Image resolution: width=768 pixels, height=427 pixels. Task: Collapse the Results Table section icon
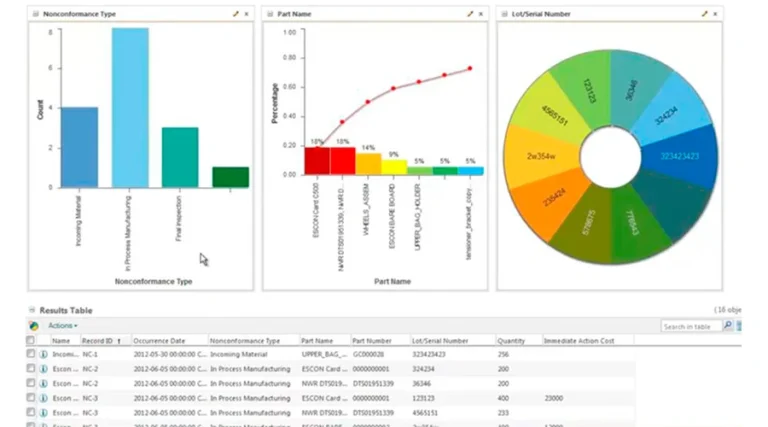(x=32, y=310)
